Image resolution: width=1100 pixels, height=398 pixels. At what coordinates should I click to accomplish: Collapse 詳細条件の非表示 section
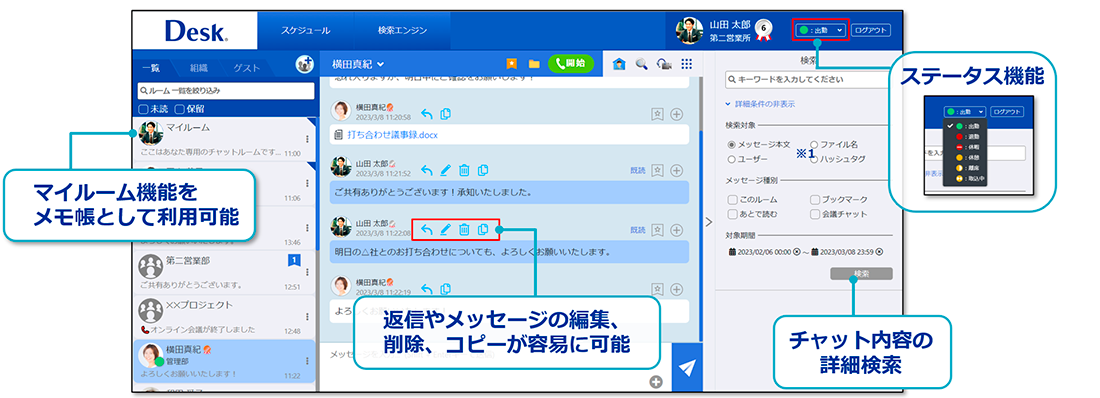(760, 104)
